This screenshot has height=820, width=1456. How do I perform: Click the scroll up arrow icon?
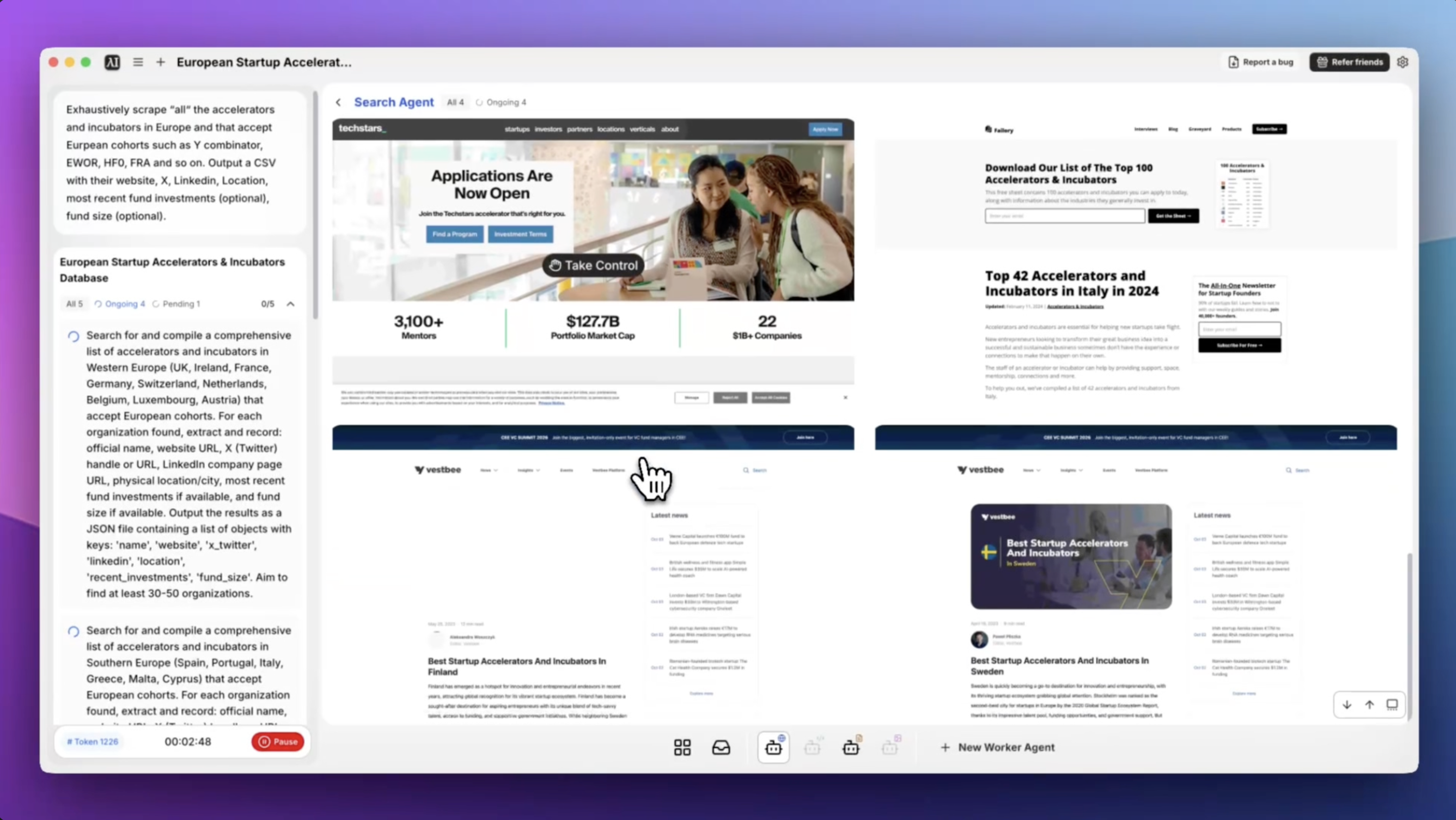coord(1369,705)
